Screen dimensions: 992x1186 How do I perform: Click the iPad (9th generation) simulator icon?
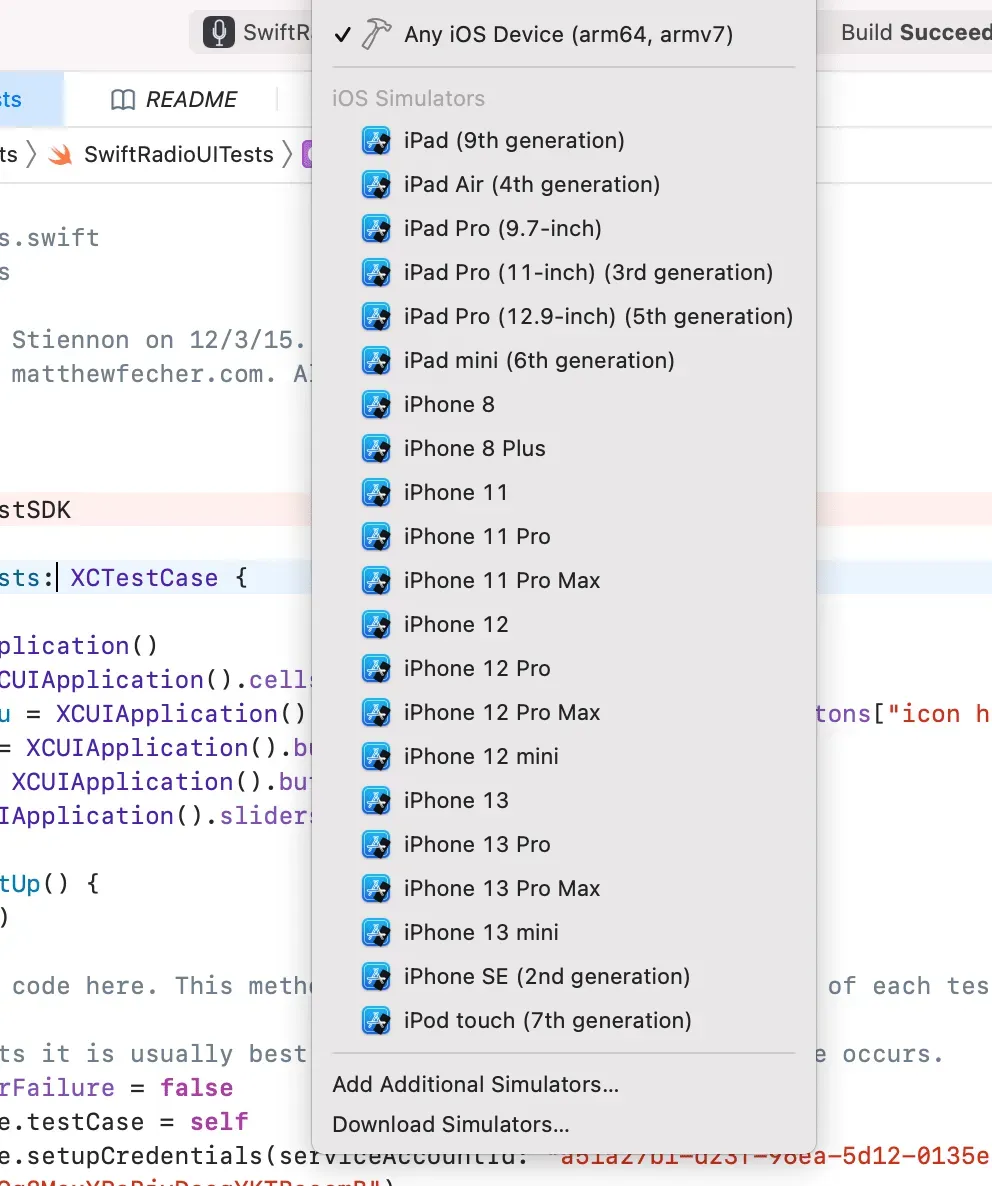pos(377,141)
